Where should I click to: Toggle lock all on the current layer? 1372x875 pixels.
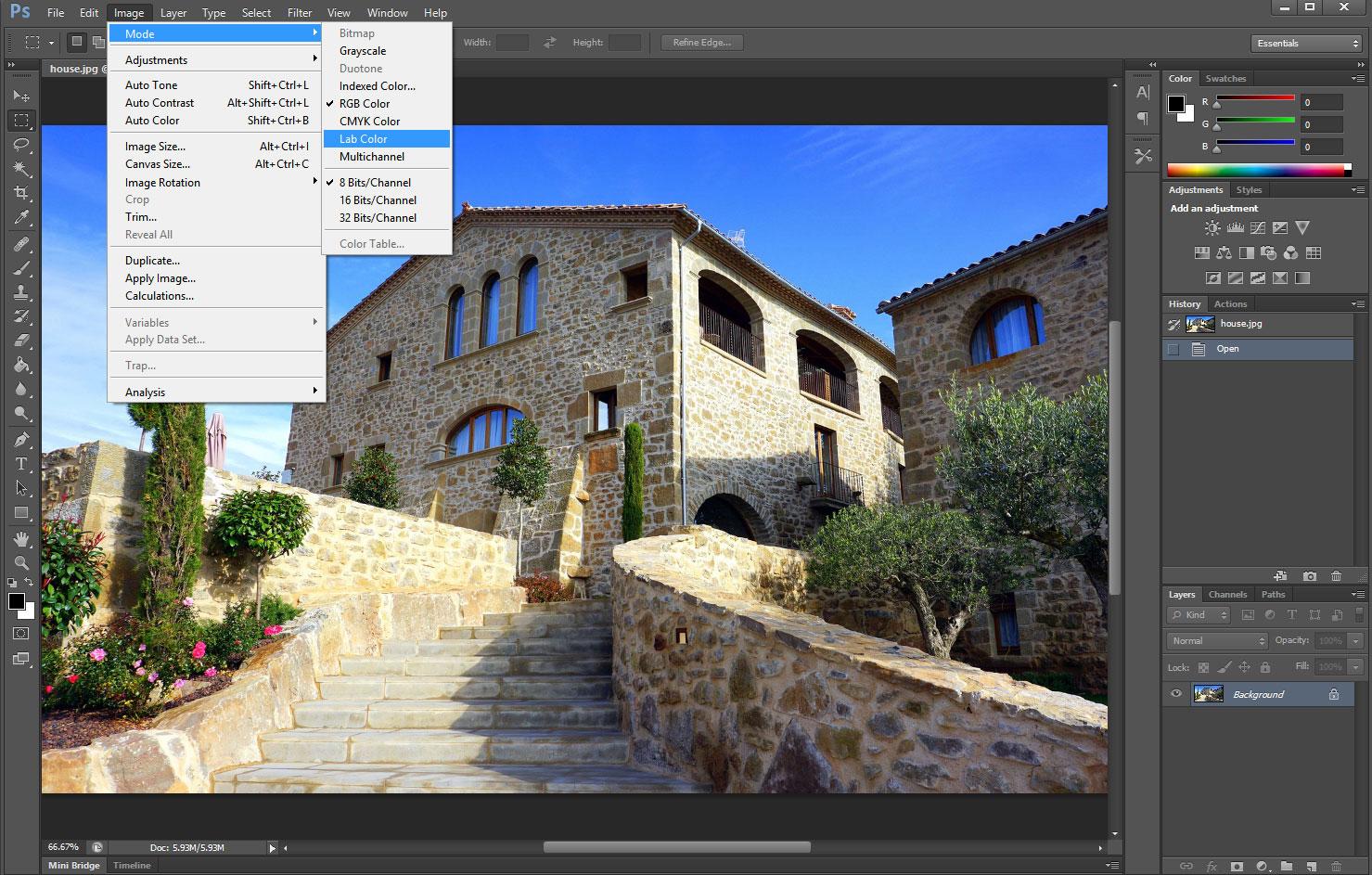pos(1265,666)
